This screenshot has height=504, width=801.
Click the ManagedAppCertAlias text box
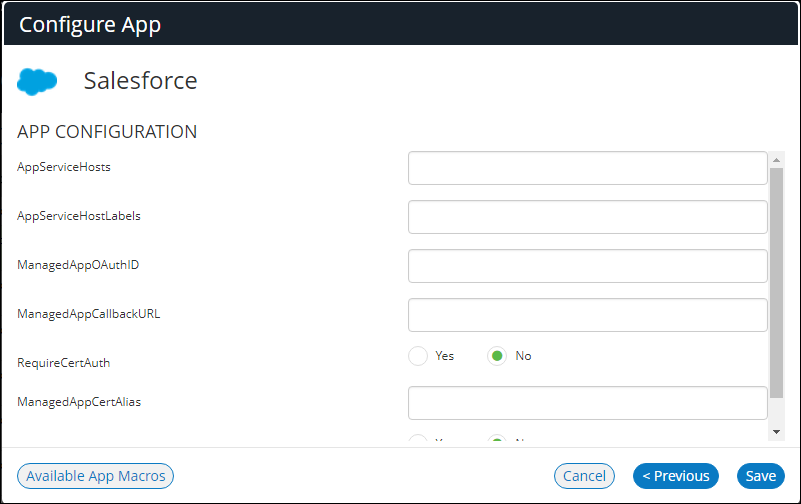(587, 403)
